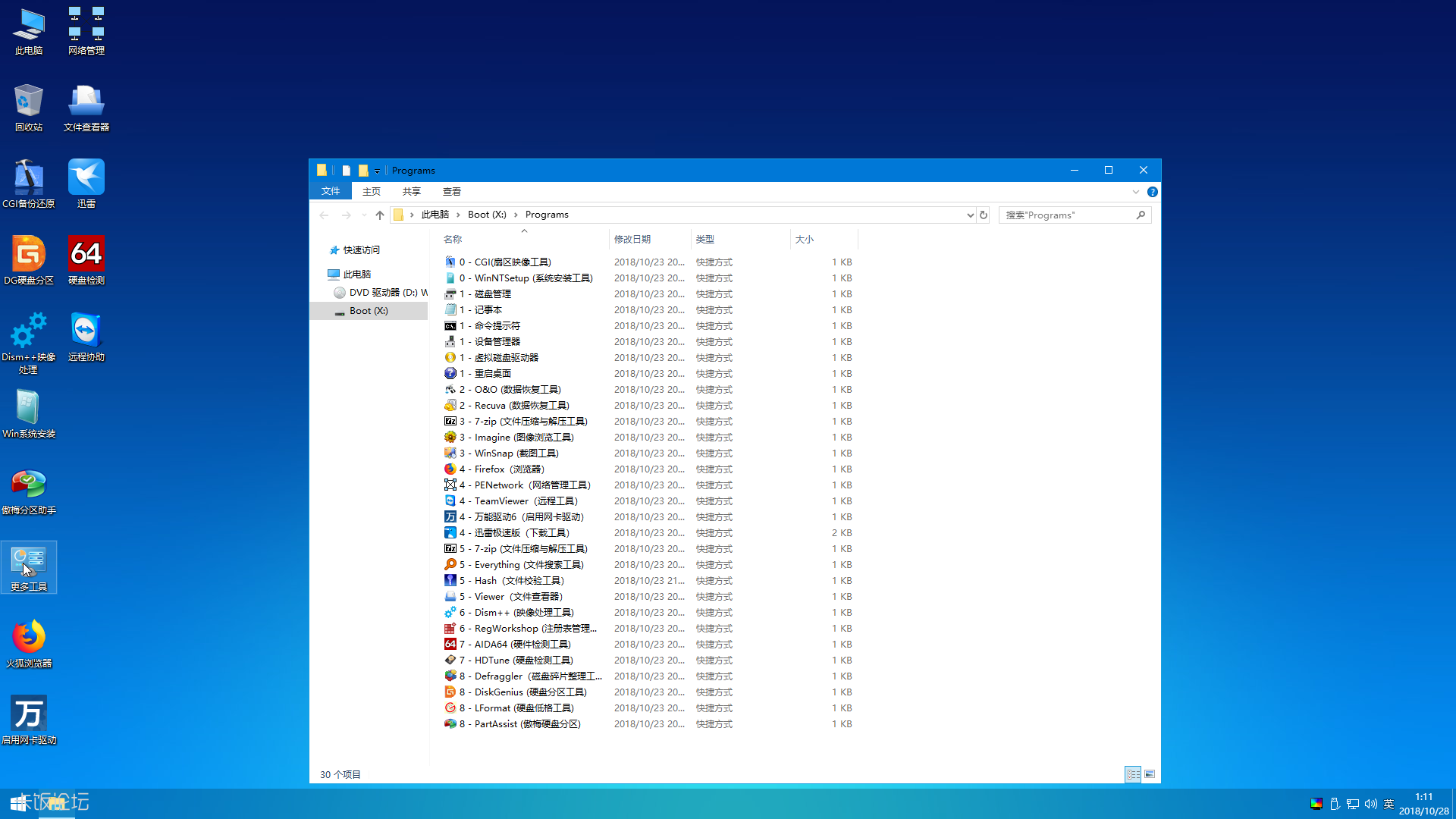
Task: Select the 回收站 recycle bin icon
Action: [x=29, y=108]
